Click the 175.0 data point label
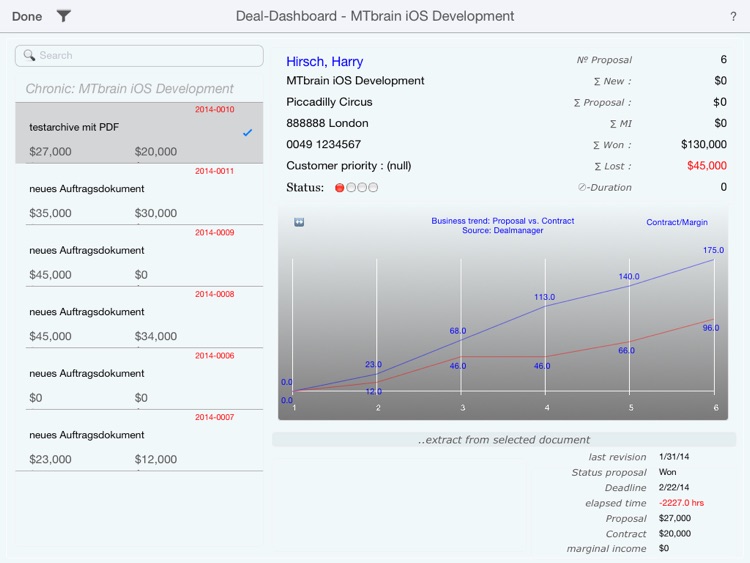 pyautogui.click(x=713, y=250)
